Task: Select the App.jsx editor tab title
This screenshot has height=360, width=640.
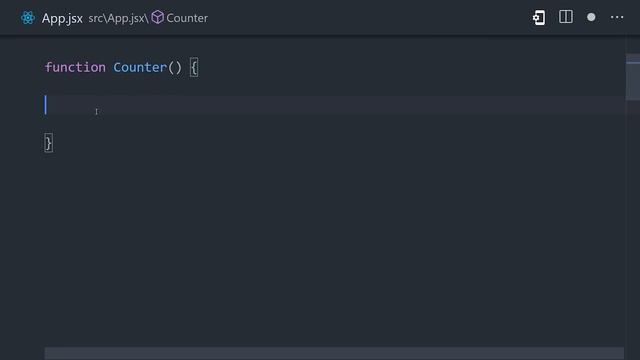Action: 62,18
